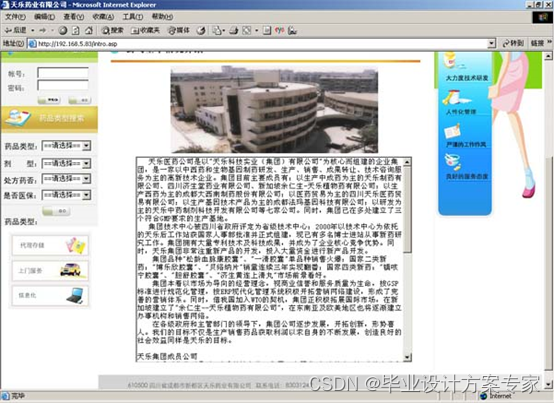Screen dimensions: 555x404
Task: Click the 药品类型搜索 banner icon
Action: (x=17, y=118)
